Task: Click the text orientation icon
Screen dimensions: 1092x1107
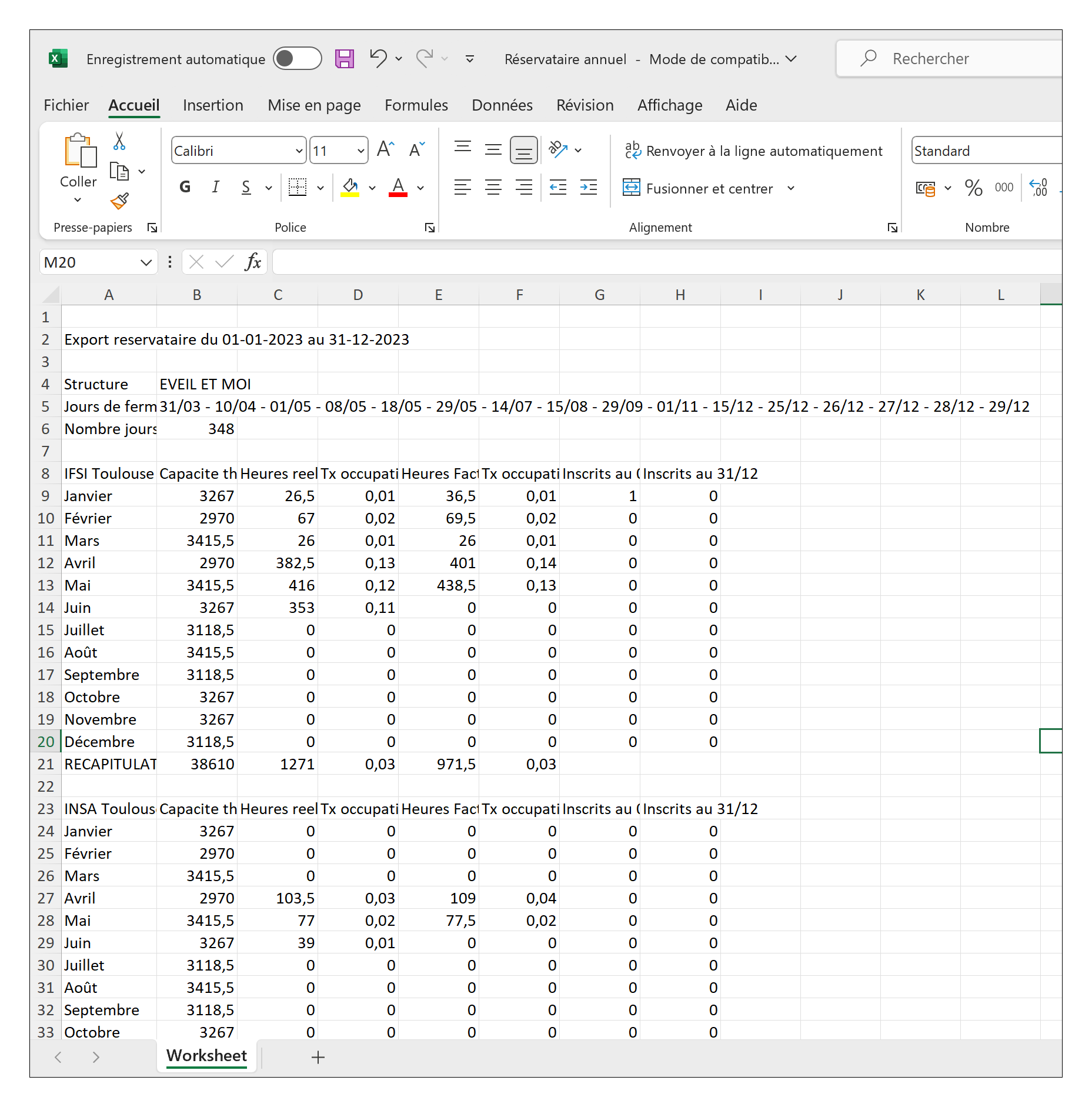Action: tap(558, 150)
